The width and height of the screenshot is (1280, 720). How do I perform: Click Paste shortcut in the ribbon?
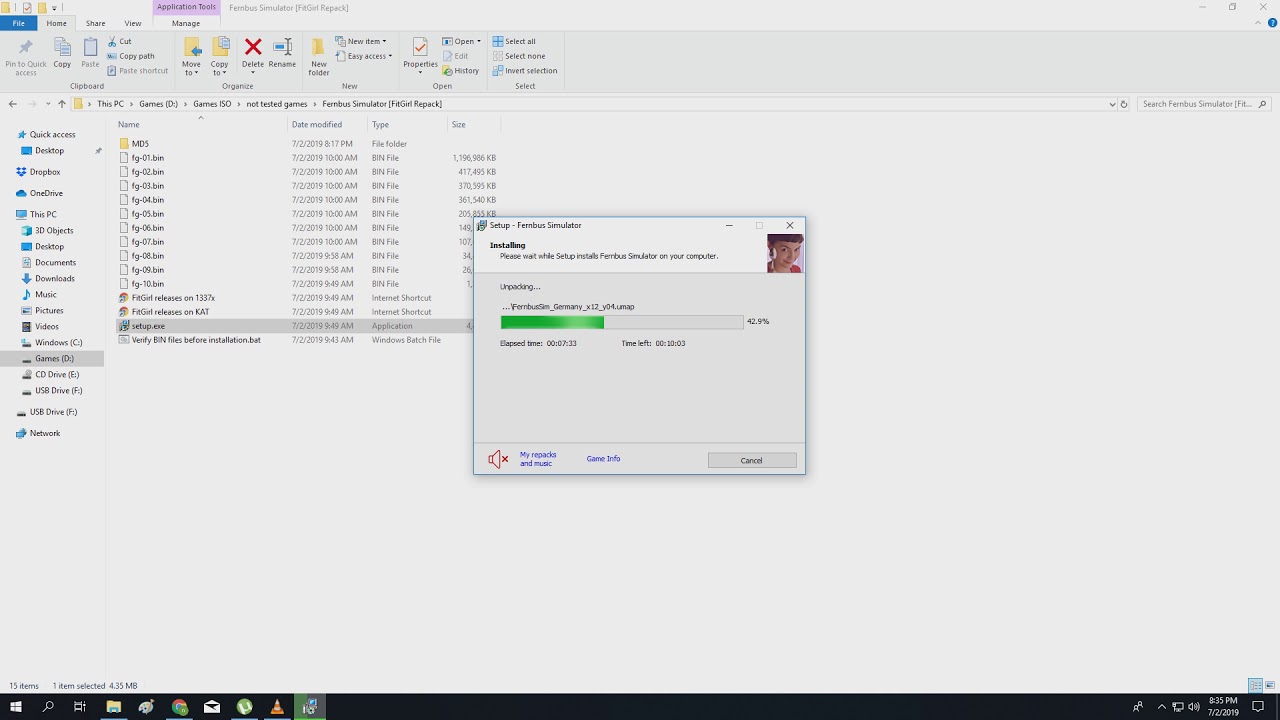[137, 71]
